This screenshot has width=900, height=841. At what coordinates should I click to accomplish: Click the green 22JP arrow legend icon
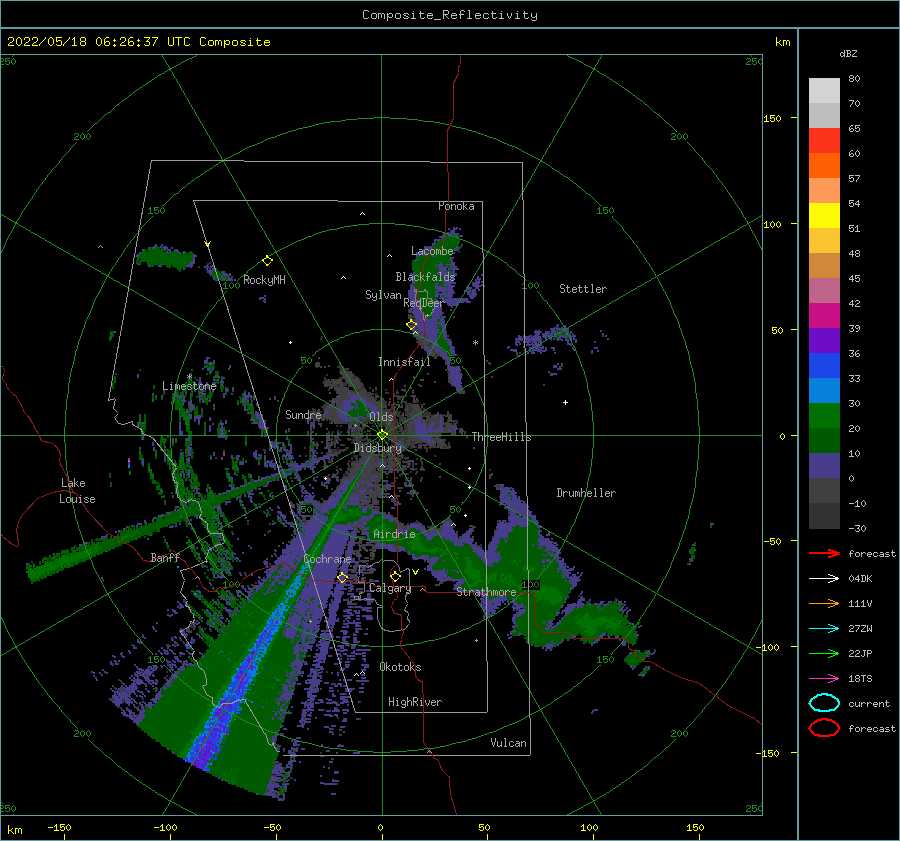824,653
